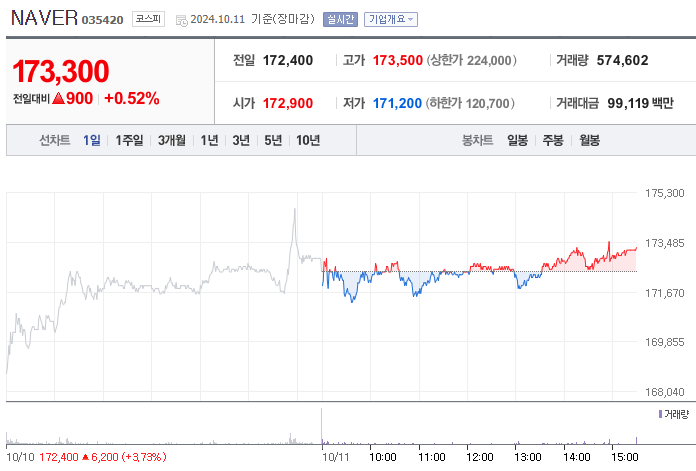Click the 10/11 date axis label
Screen dimensions: 696x471
point(336,457)
